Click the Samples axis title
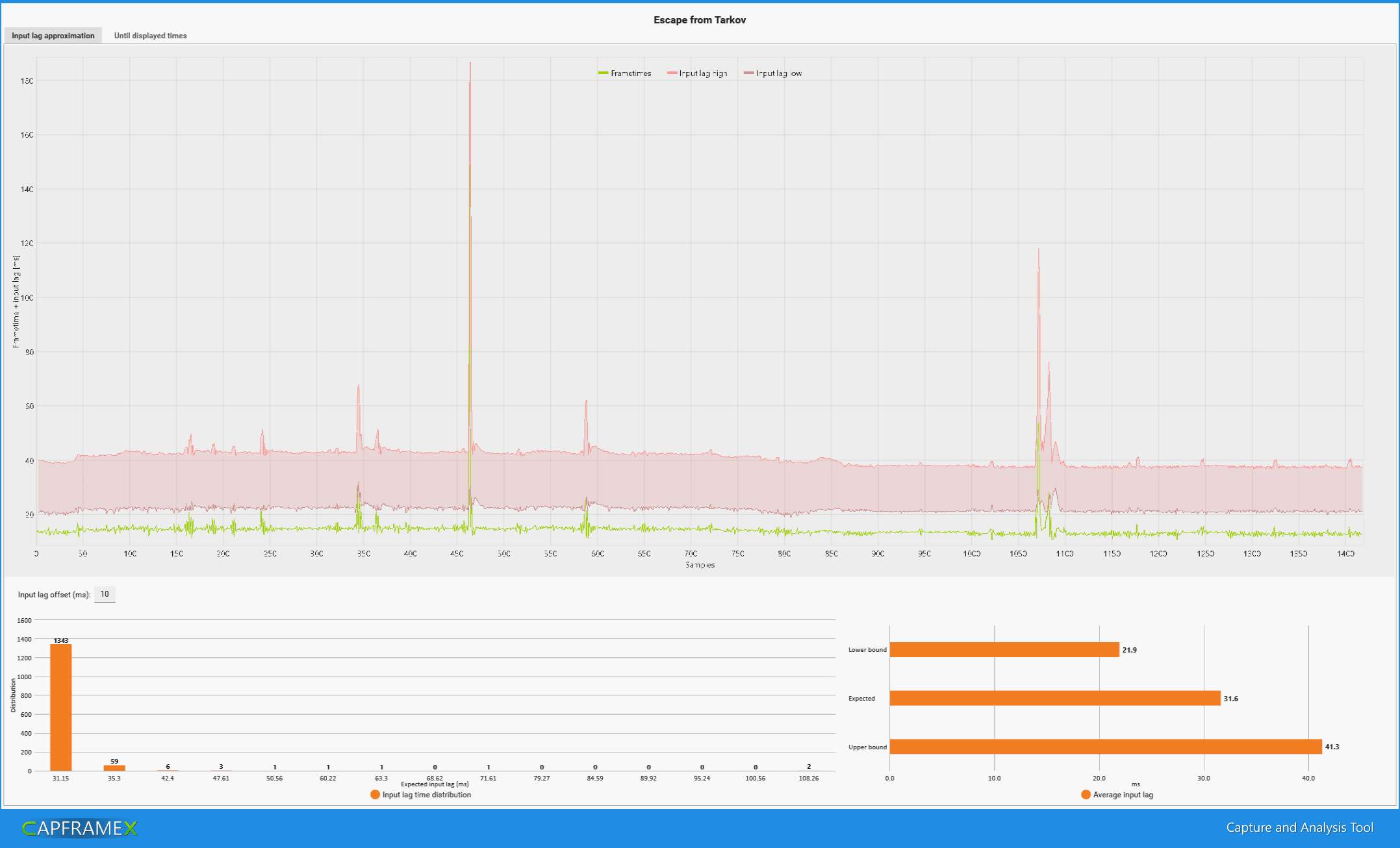Viewport: 1400px width, 848px height. coord(700,565)
